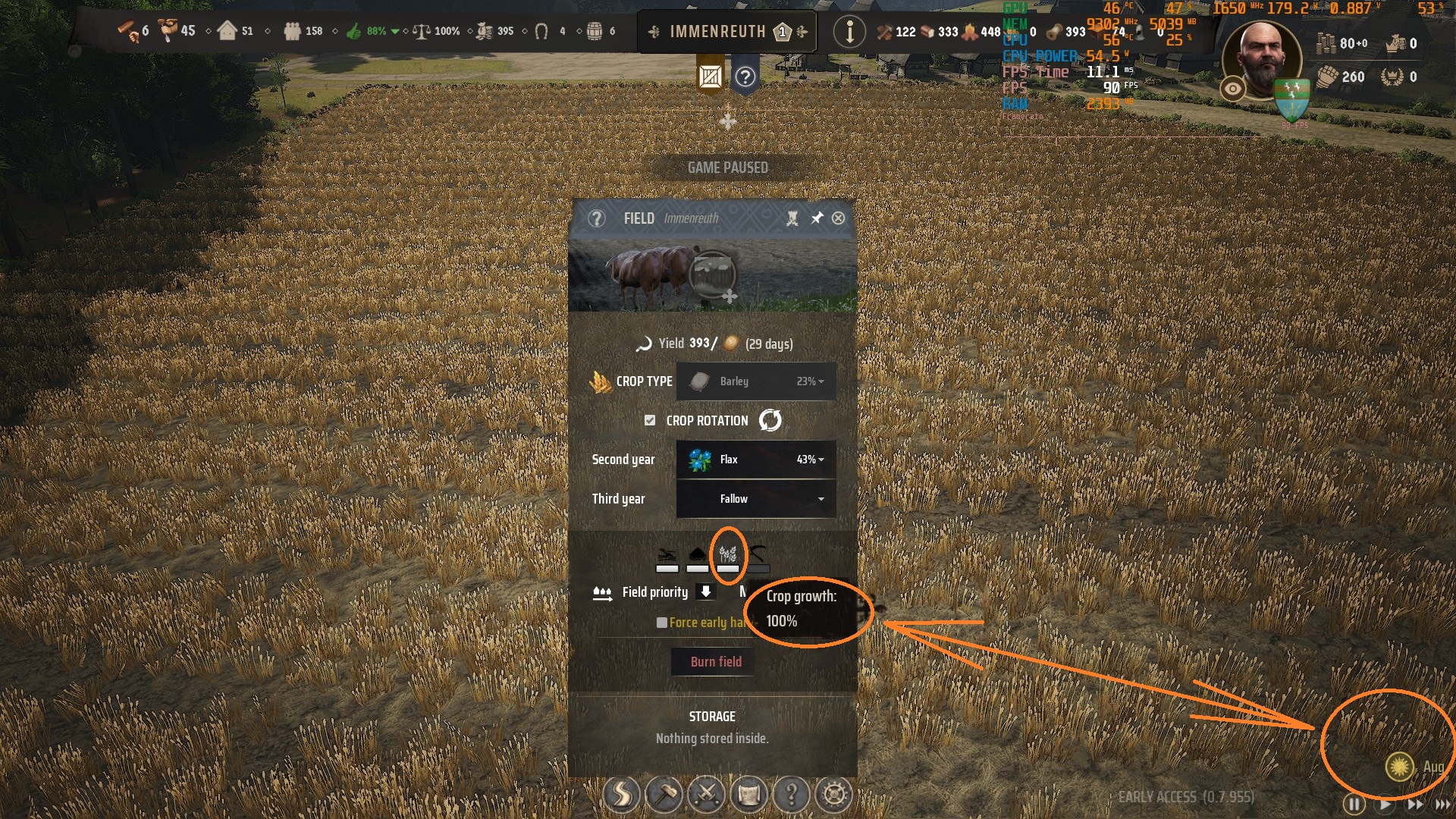The height and width of the screenshot is (819, 1456).
Task: Select the question mark tab below Immenreuth
Action: click(745, 76)
